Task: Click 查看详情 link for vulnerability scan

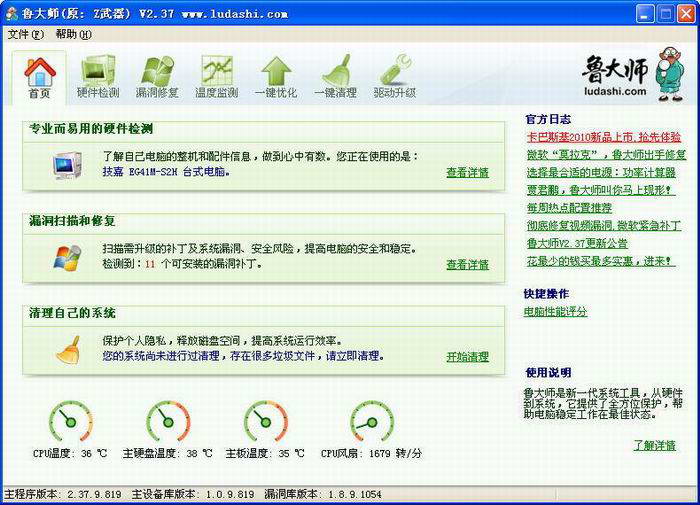Action: [467, 265]
